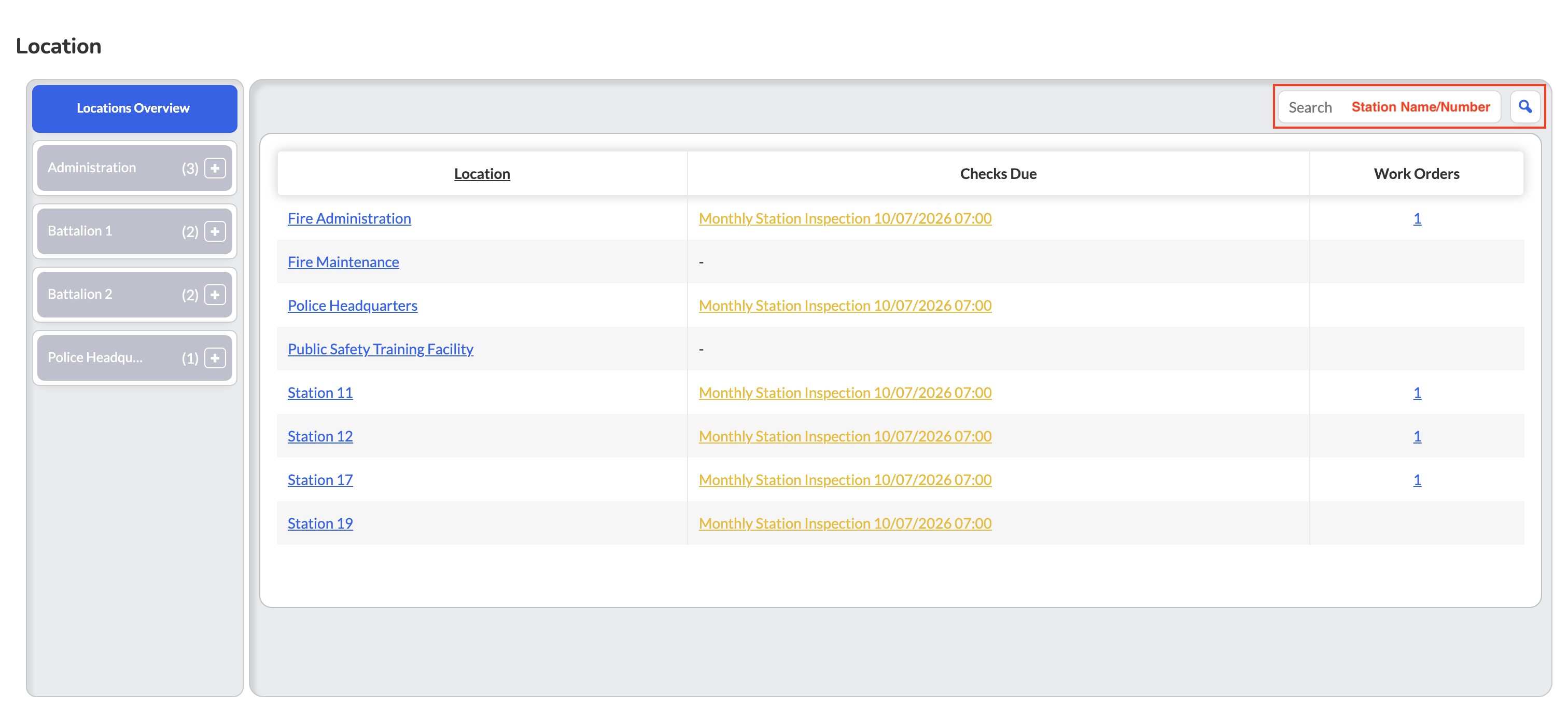Open Station 12's Monthly Station Inspection check

[x=845, y=436]
